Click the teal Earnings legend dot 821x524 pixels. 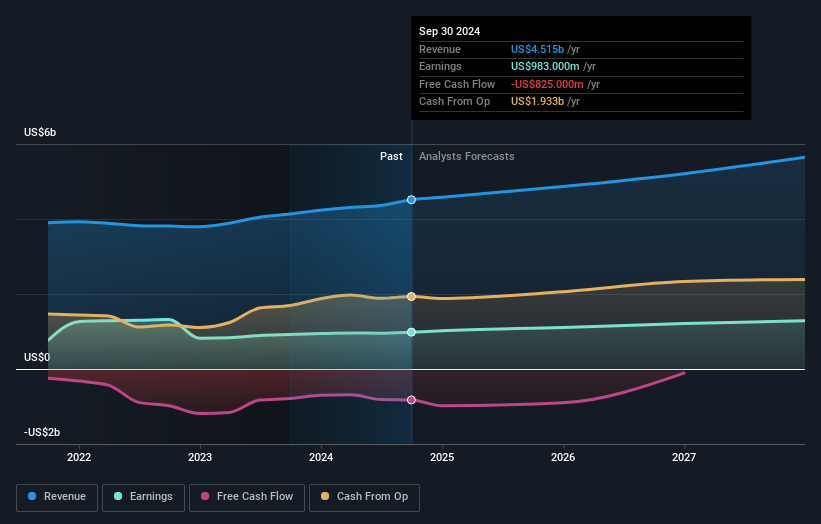(x=118, y=496)
